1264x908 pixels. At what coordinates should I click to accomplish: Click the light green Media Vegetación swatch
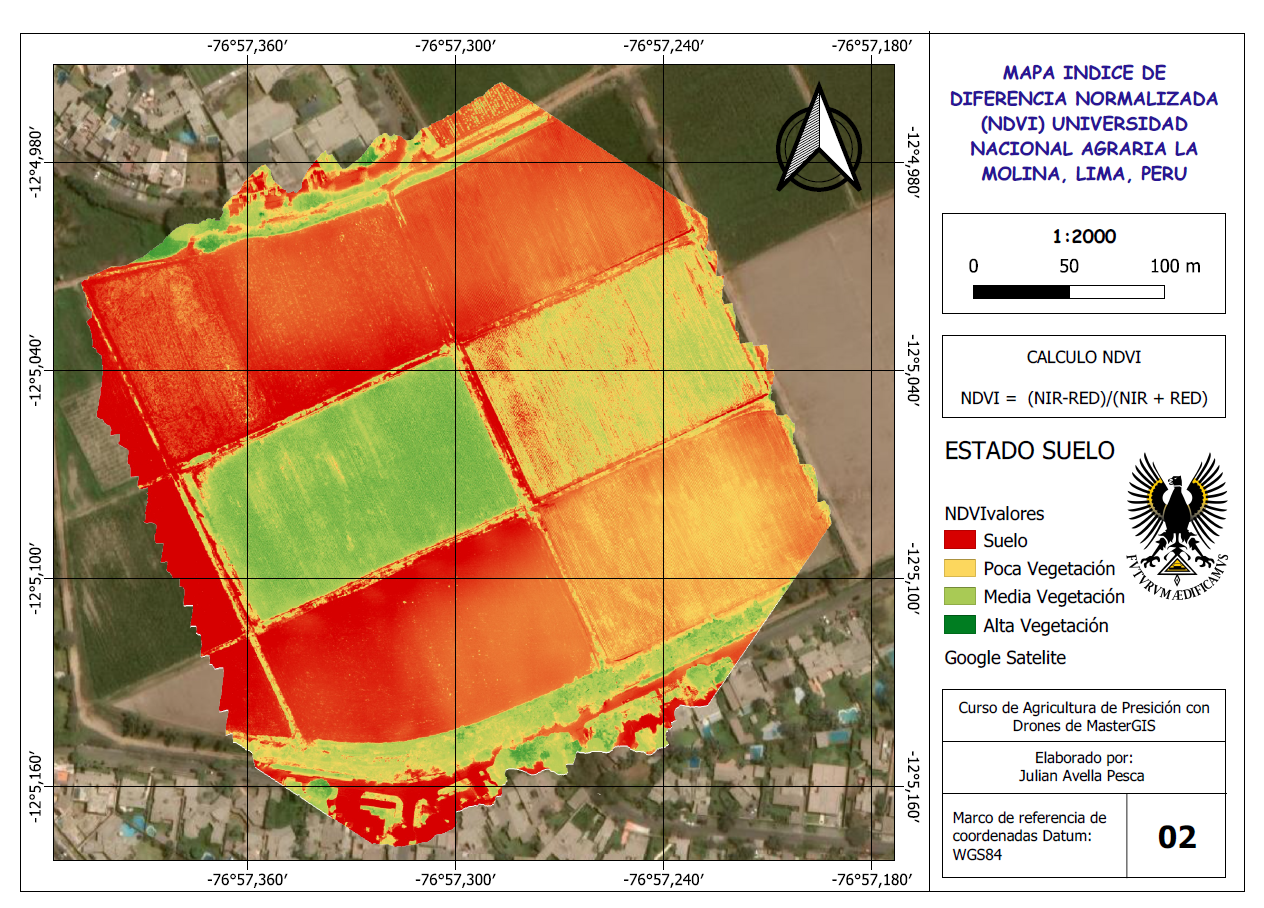point(960,597)
